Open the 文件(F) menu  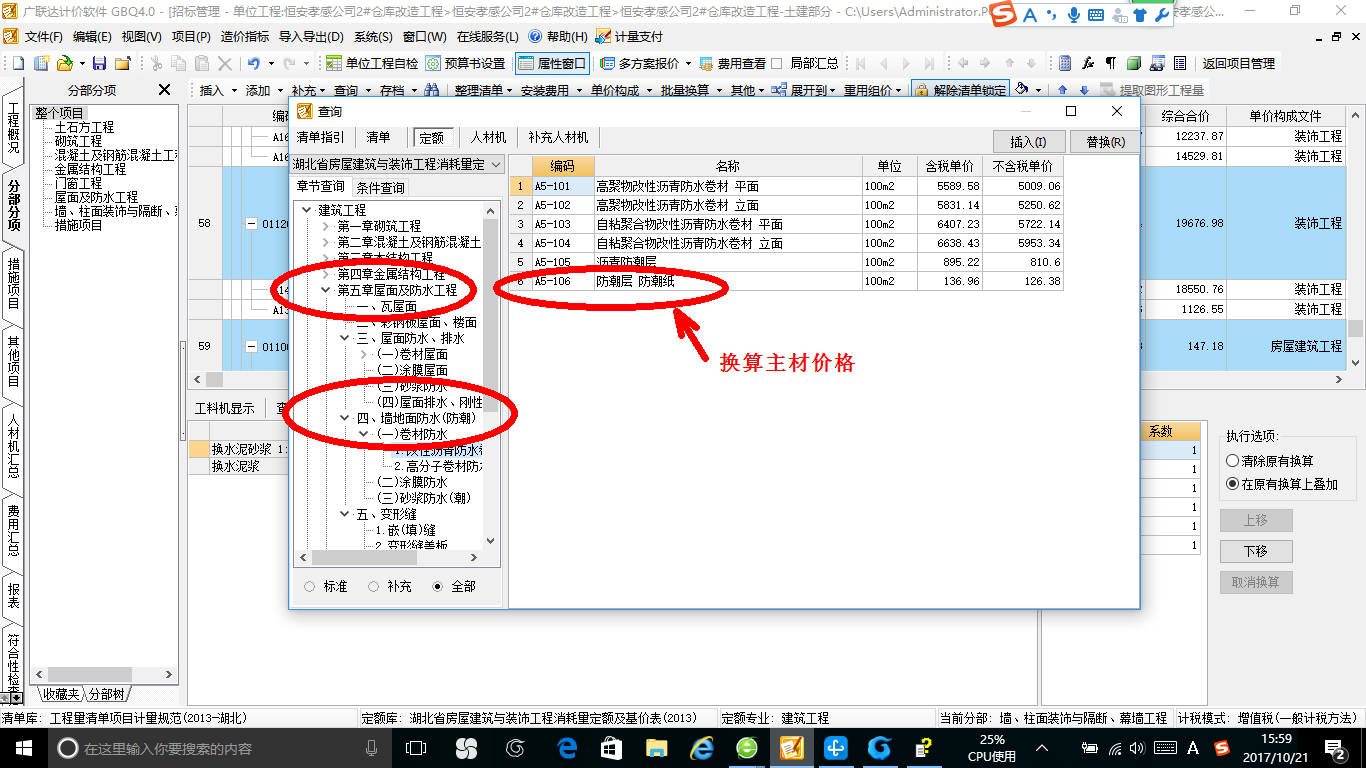43,36
